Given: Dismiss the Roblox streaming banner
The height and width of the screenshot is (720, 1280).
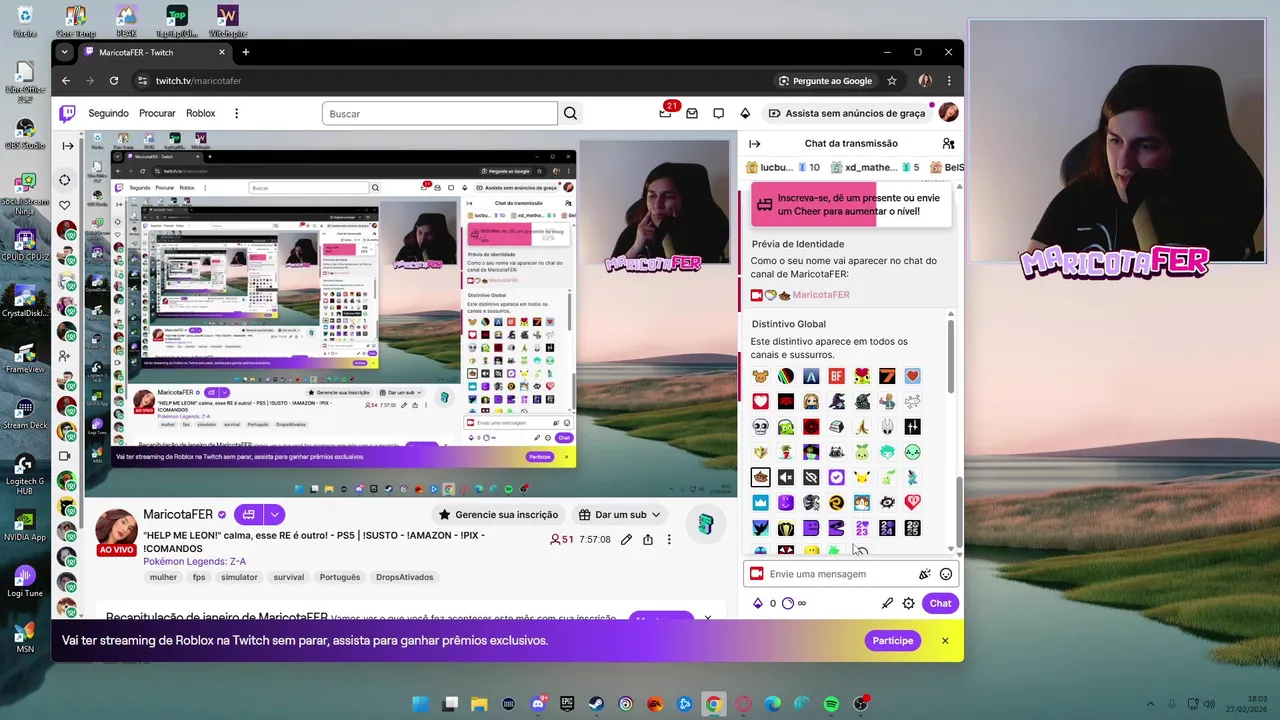Looking at the screenshot, I should point(944,640).
